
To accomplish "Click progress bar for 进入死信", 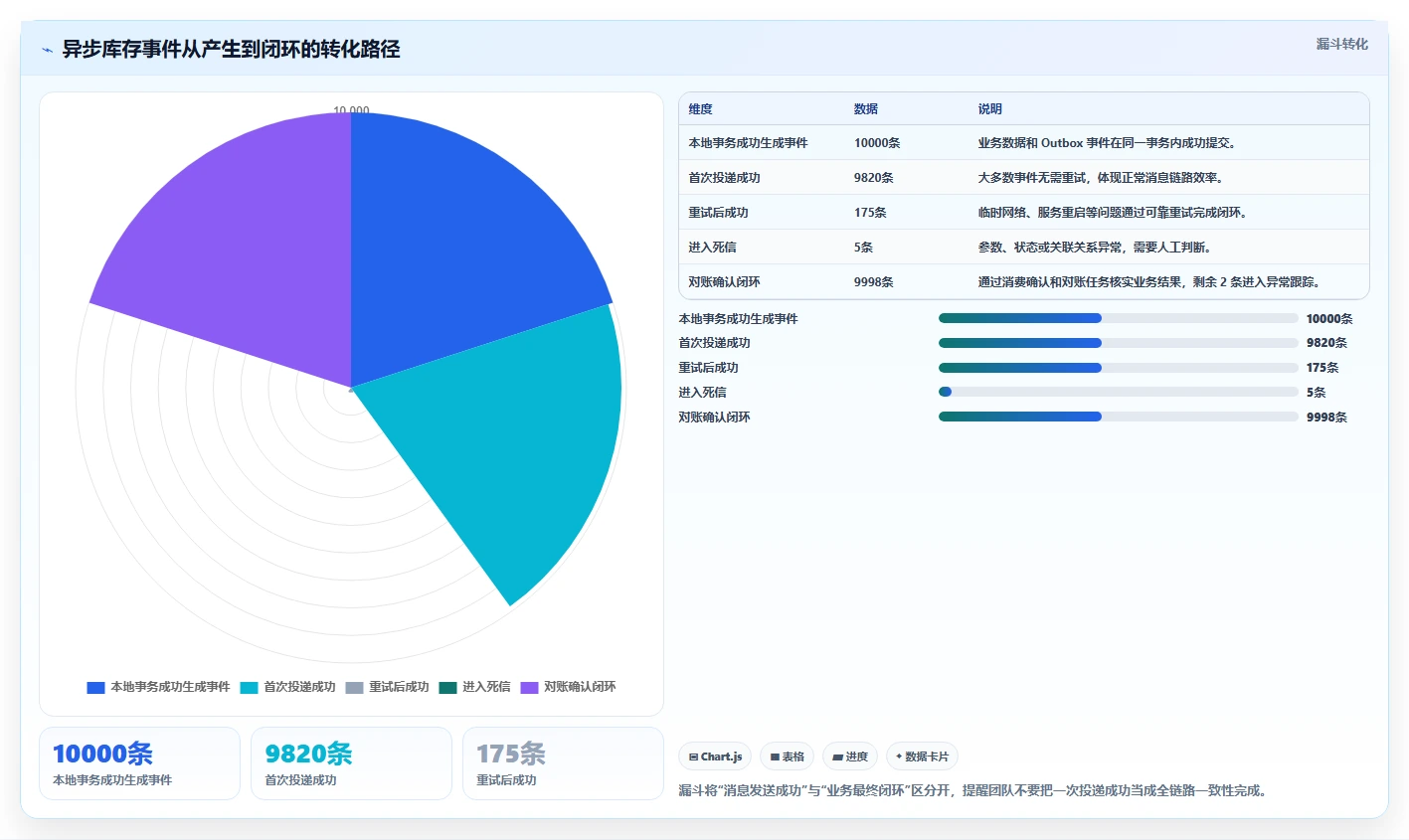I will 1119,392.
